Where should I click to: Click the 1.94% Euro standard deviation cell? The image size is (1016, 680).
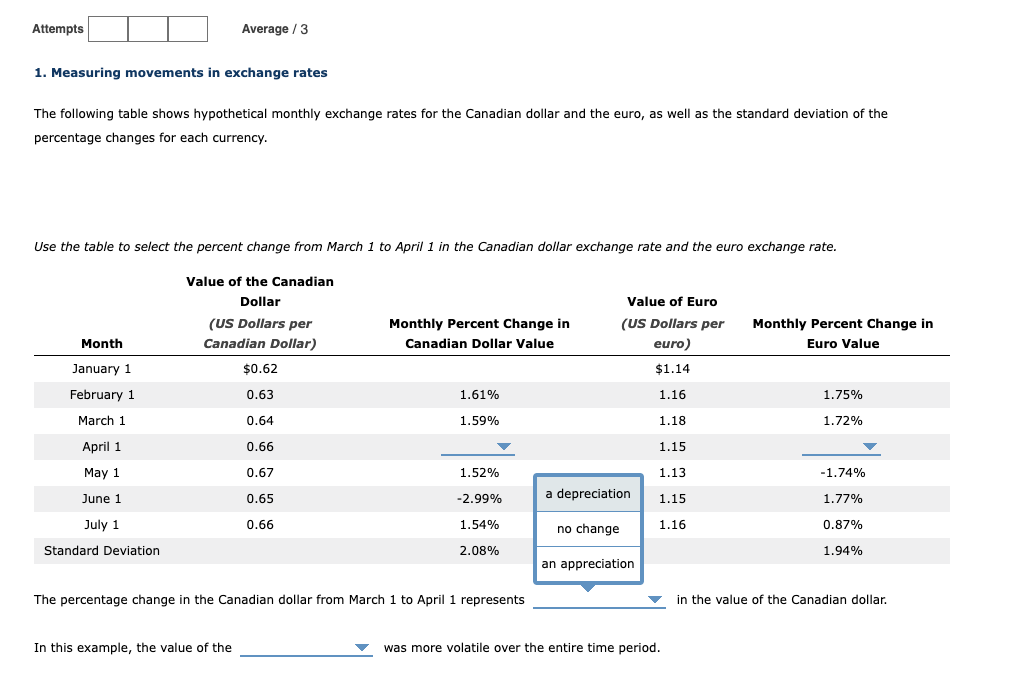(842, 550)
